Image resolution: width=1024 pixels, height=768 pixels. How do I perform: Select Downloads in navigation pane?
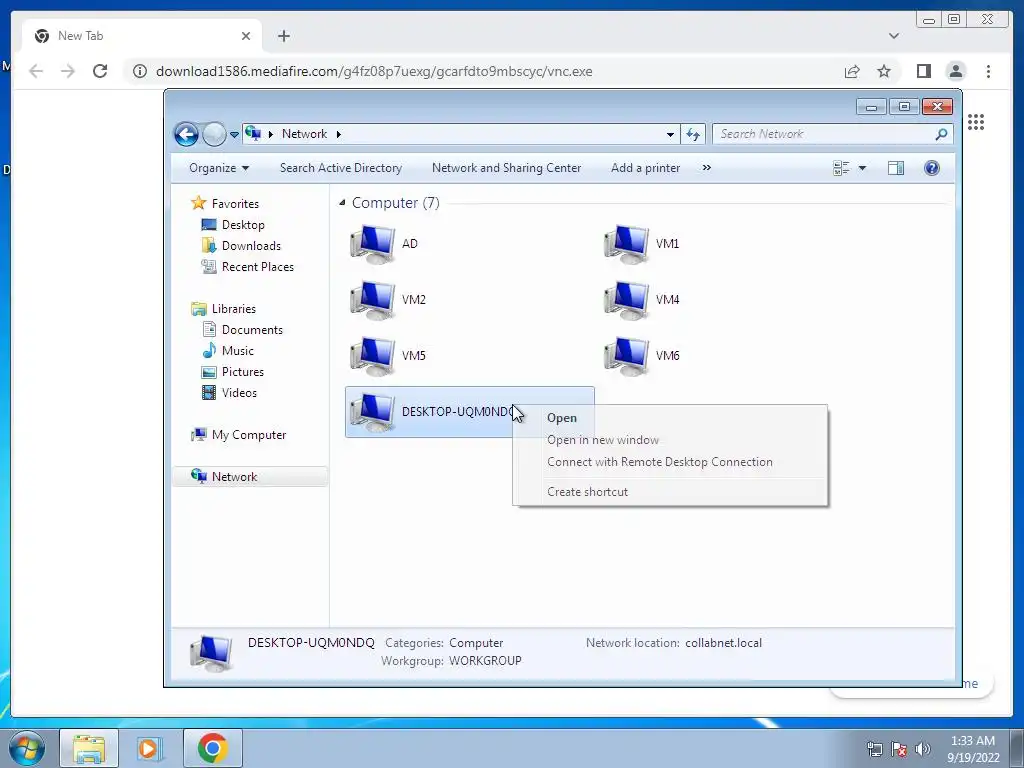[241, 246]
